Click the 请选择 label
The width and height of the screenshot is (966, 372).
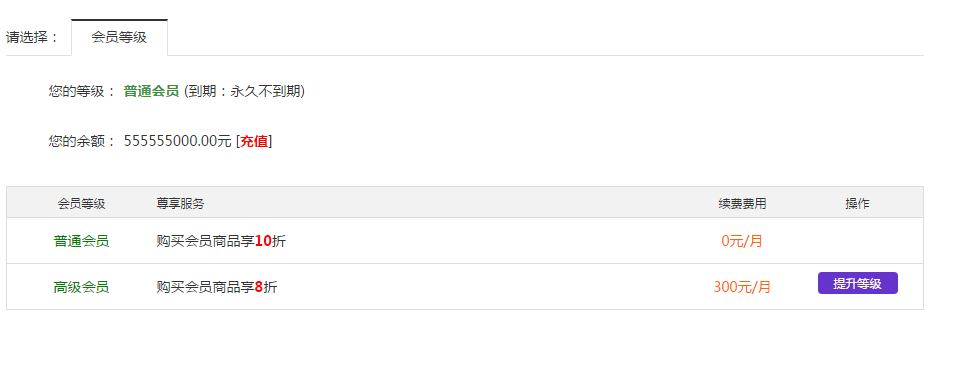coord(32,38)
